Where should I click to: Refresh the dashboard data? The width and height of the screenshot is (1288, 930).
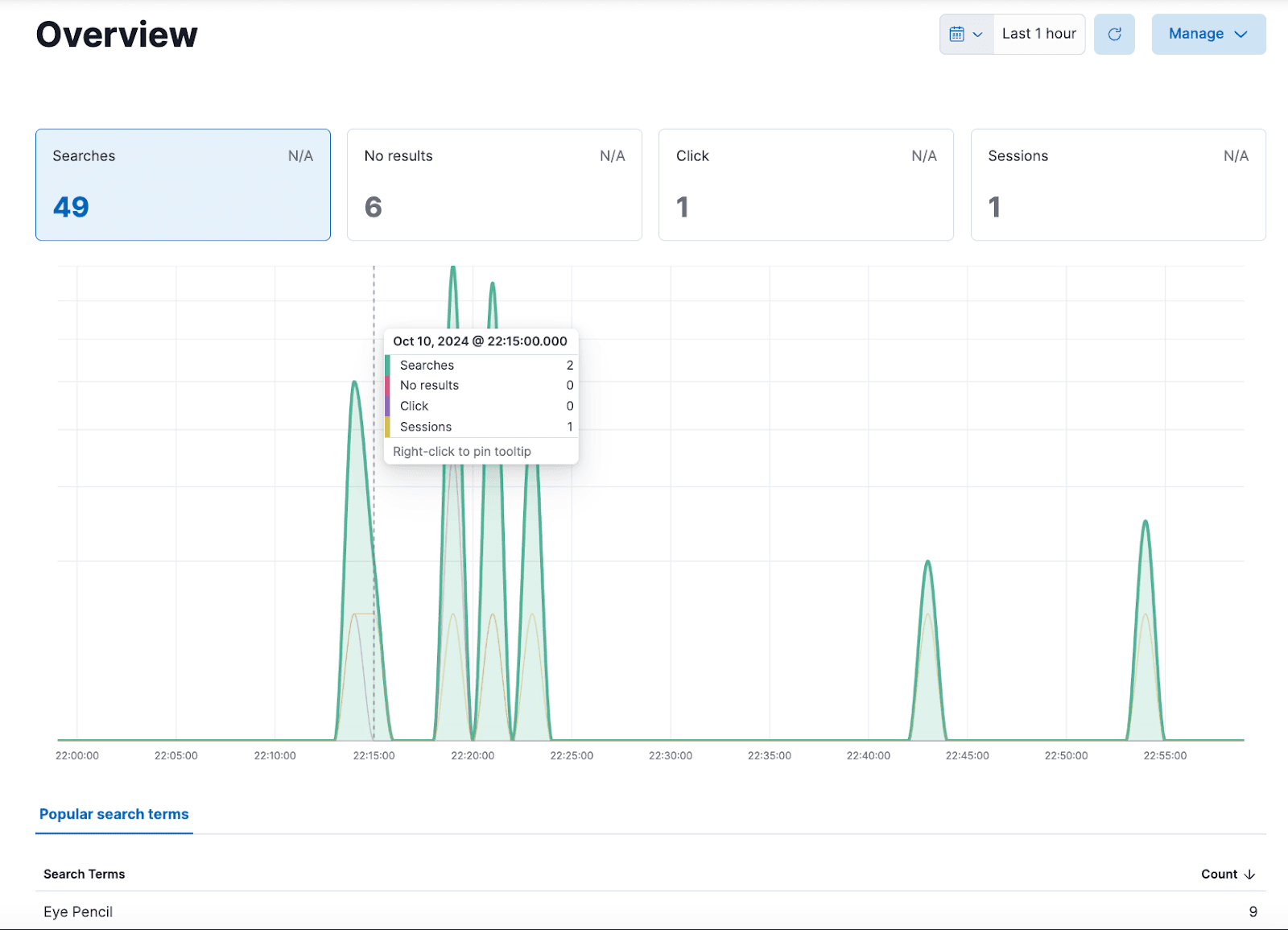1114,34
